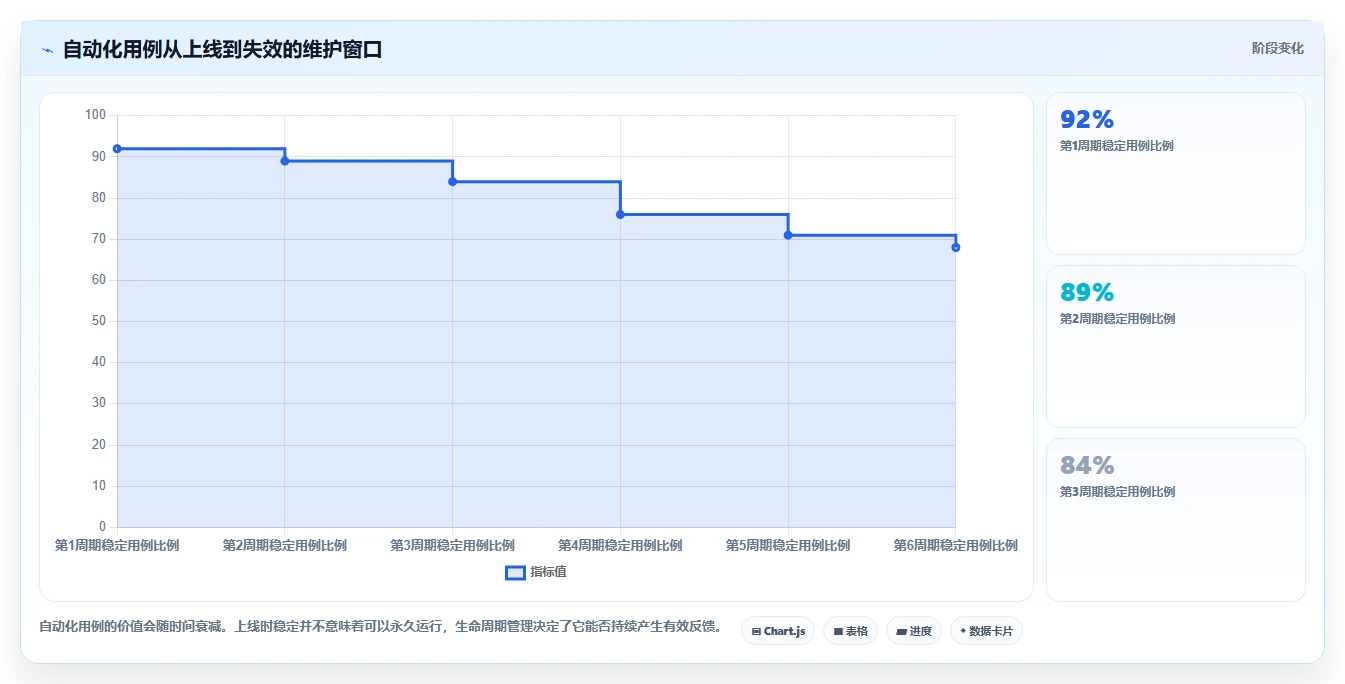Click the 第6周期 data point at 68

point(955,247)
